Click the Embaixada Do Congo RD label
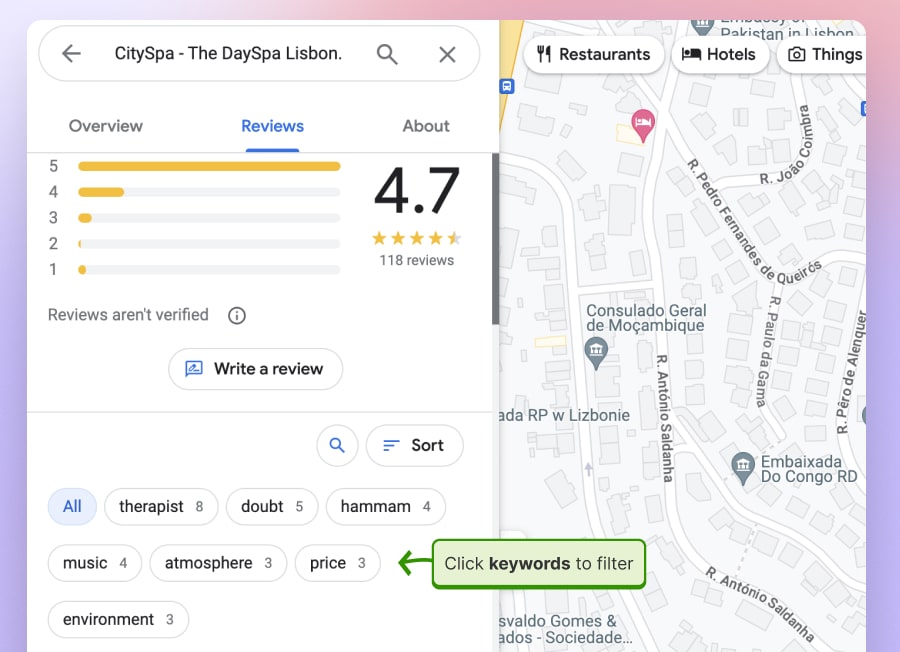900x652 pixels. [809, 469]
